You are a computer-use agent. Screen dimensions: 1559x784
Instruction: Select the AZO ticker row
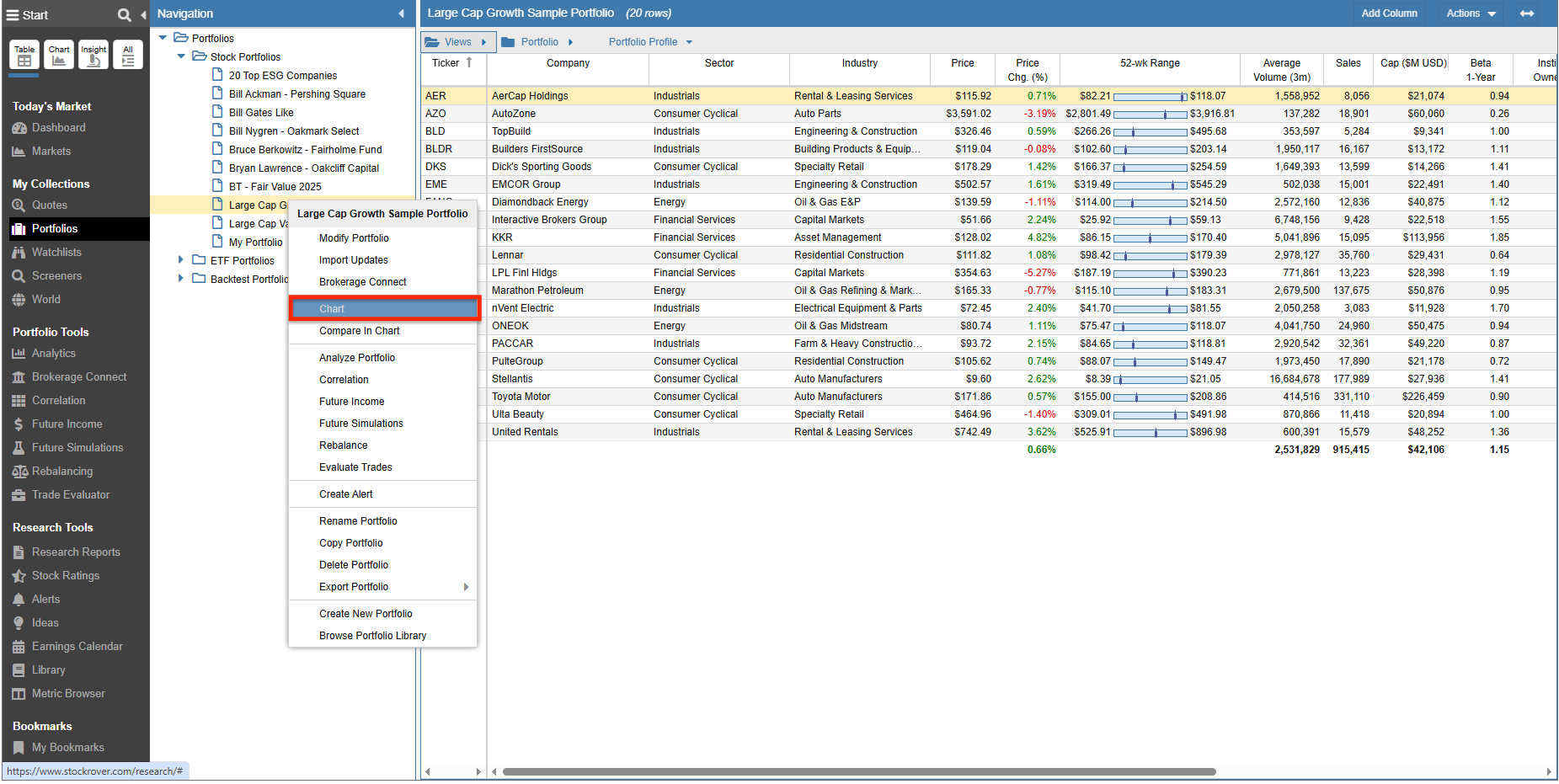pyautogui.click(x=988, y=114)
